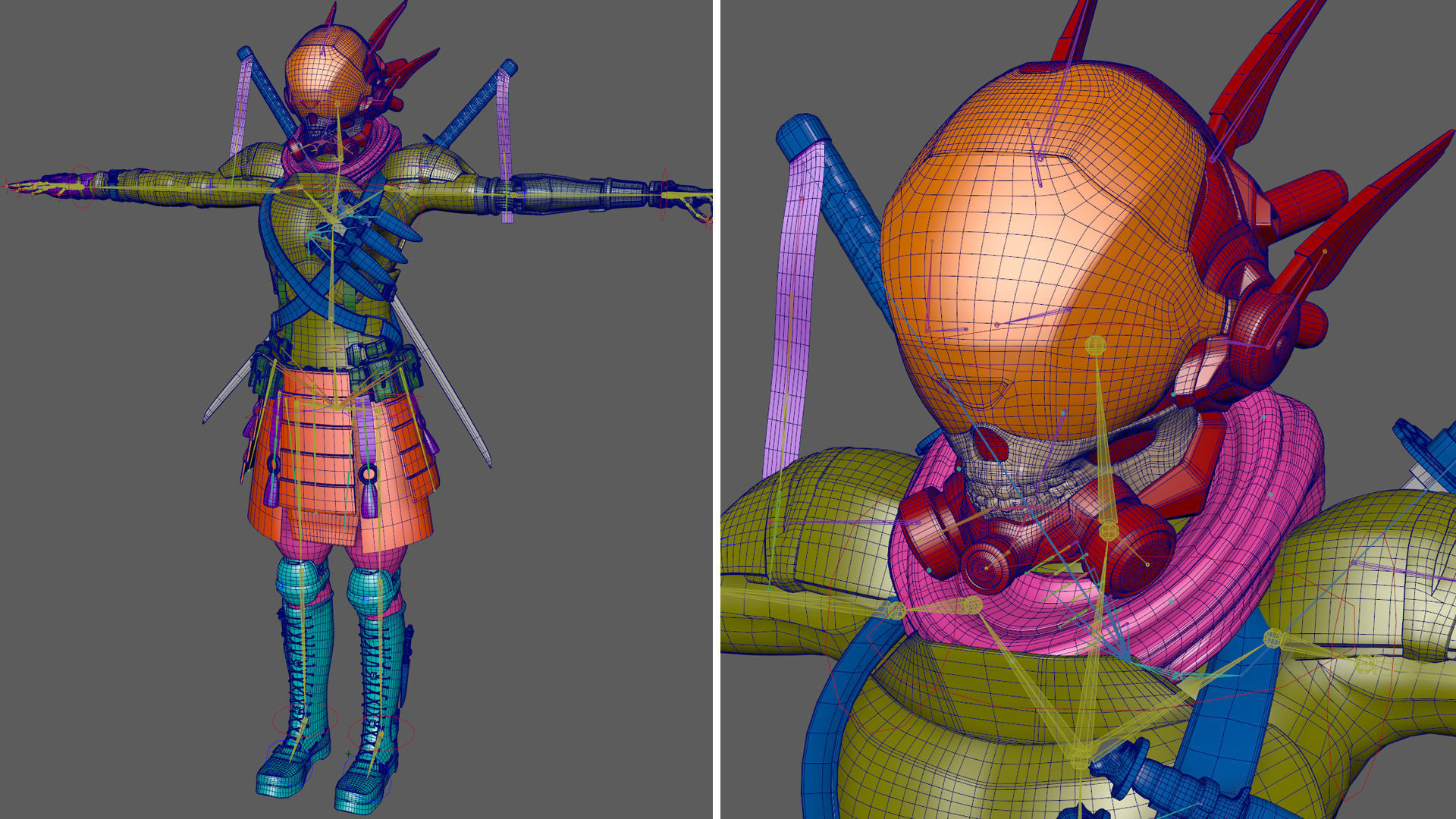
Task: Select the yellow head joint sphere on the orange helmet
Action: tap(1095, 346)
